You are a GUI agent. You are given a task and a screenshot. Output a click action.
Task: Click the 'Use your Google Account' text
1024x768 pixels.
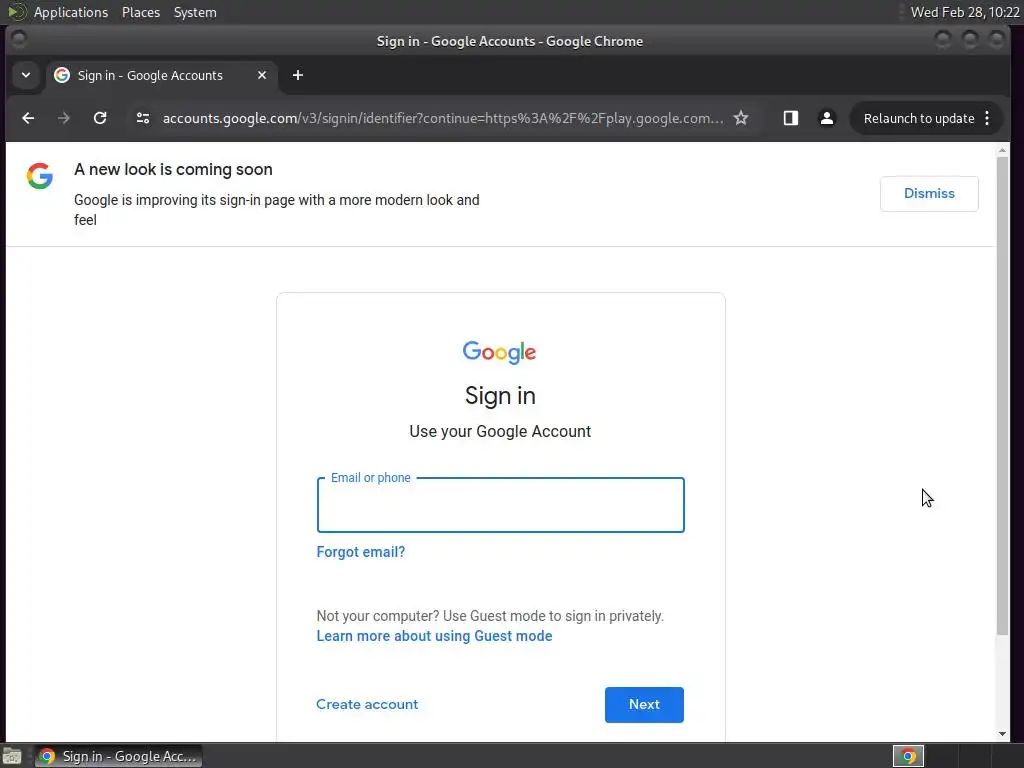500,432
